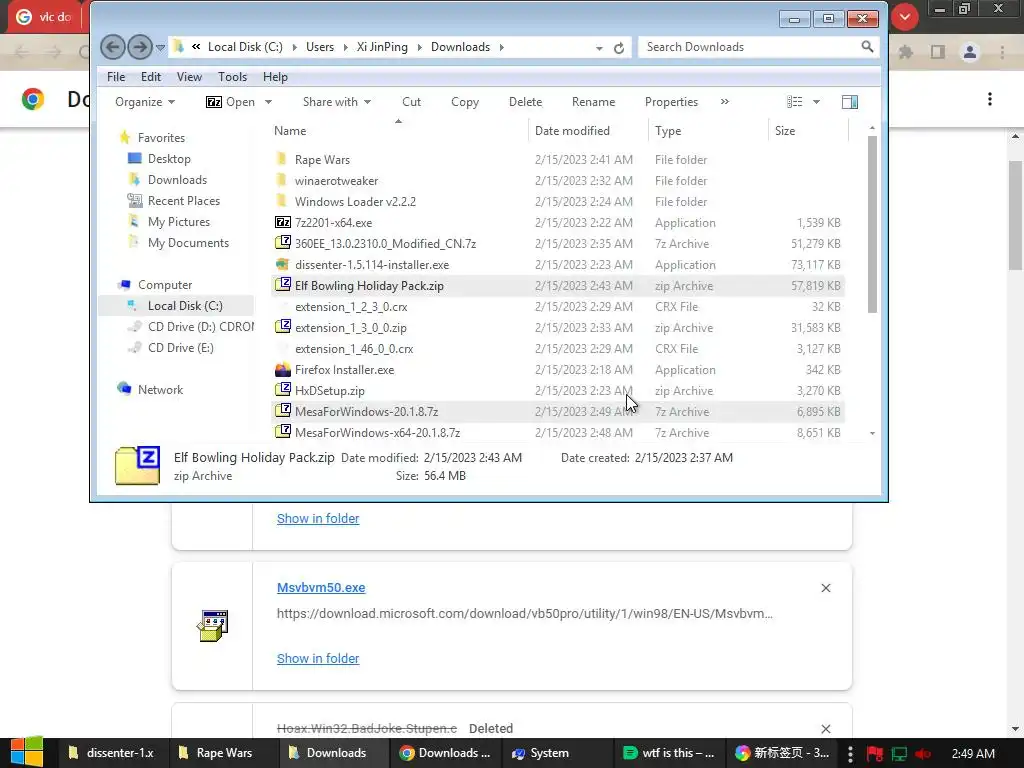Image resolution: width=1024 pixels, height=768 pixels.
Task: Click Delete in the toolbar
Action: (525, 102)
